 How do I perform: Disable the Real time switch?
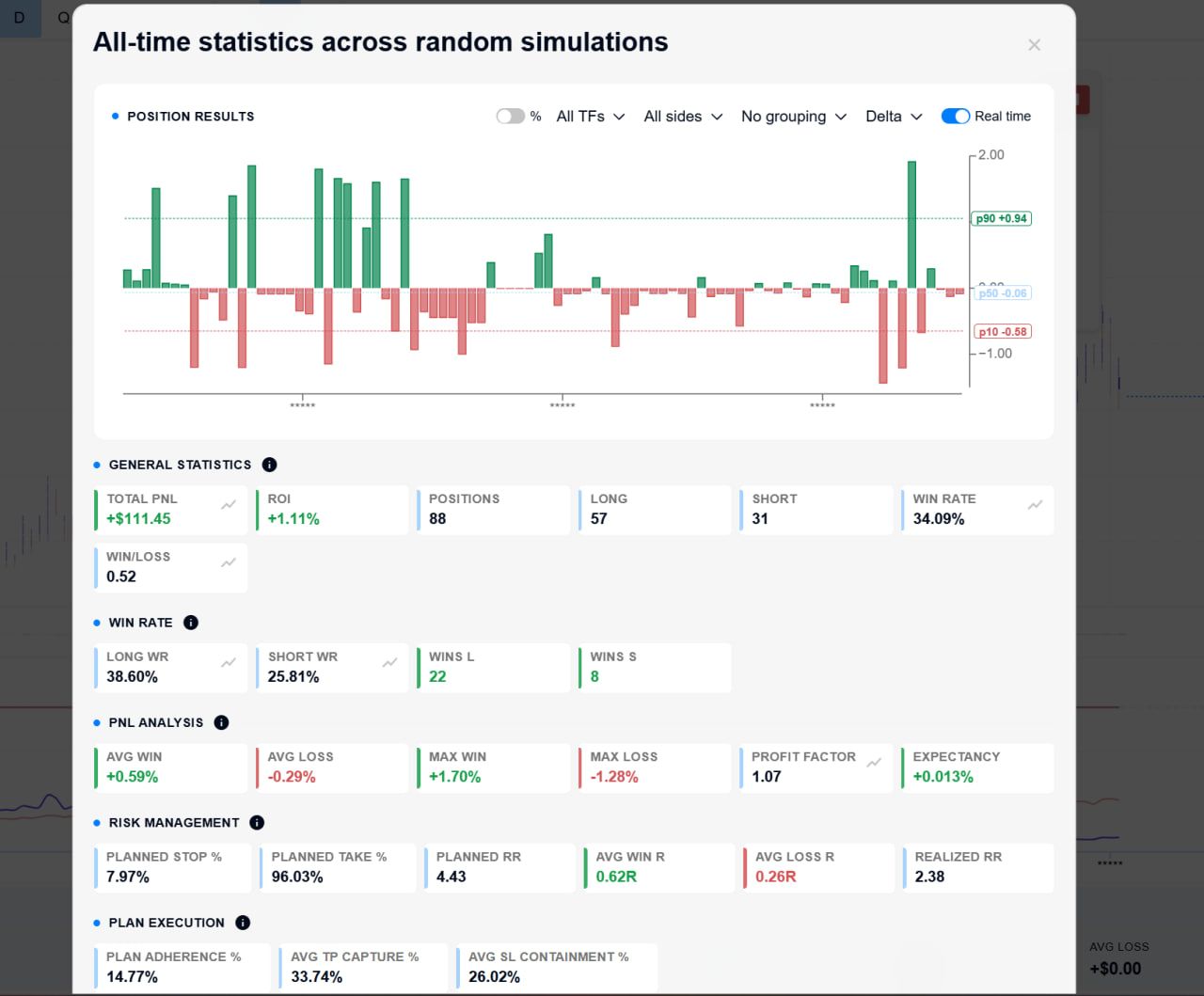click(956, 116)
